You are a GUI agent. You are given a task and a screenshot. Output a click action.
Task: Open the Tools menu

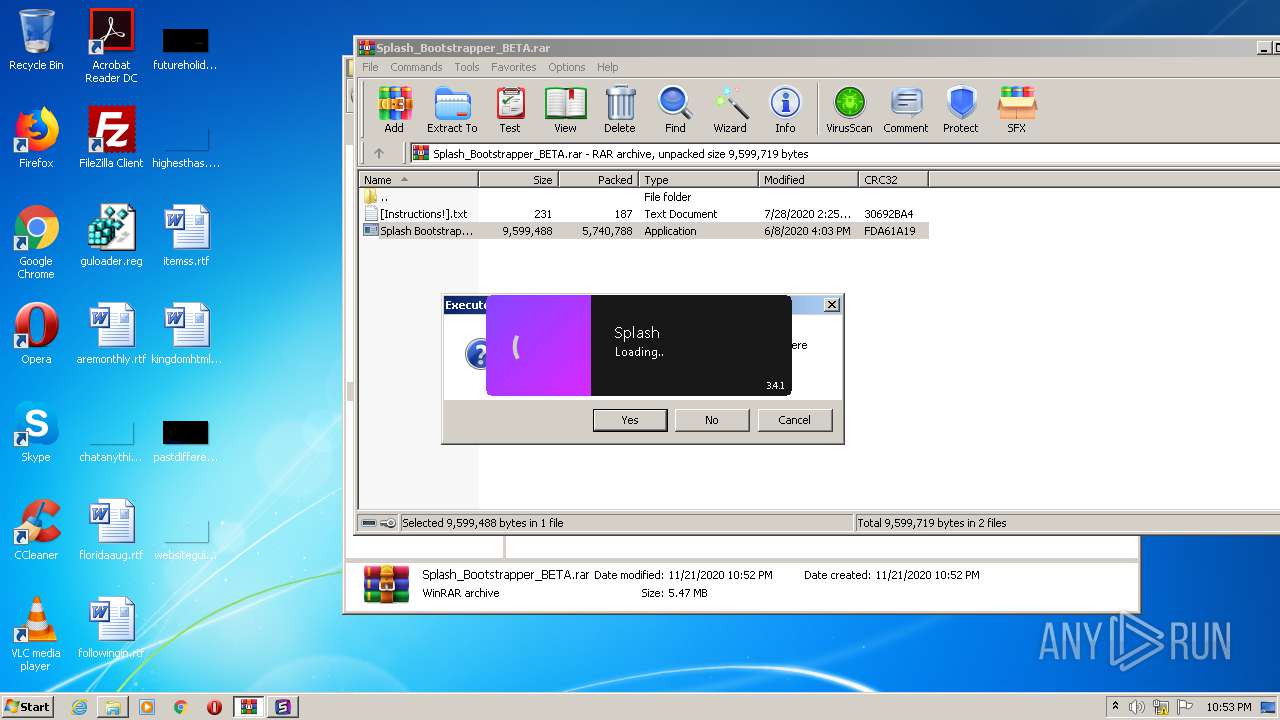[x=467, y=67]
